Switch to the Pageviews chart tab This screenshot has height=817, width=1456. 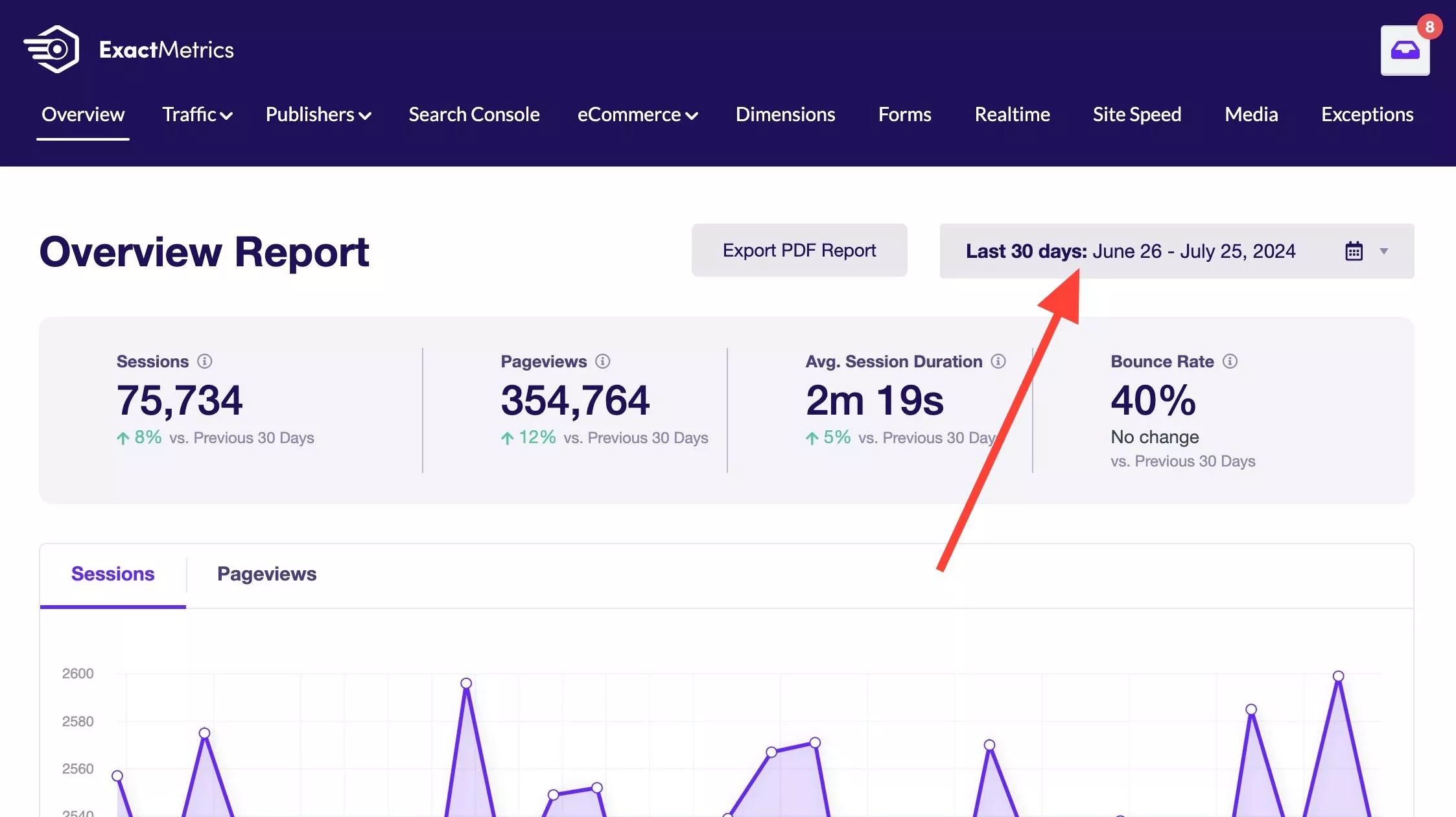(266, 574)
